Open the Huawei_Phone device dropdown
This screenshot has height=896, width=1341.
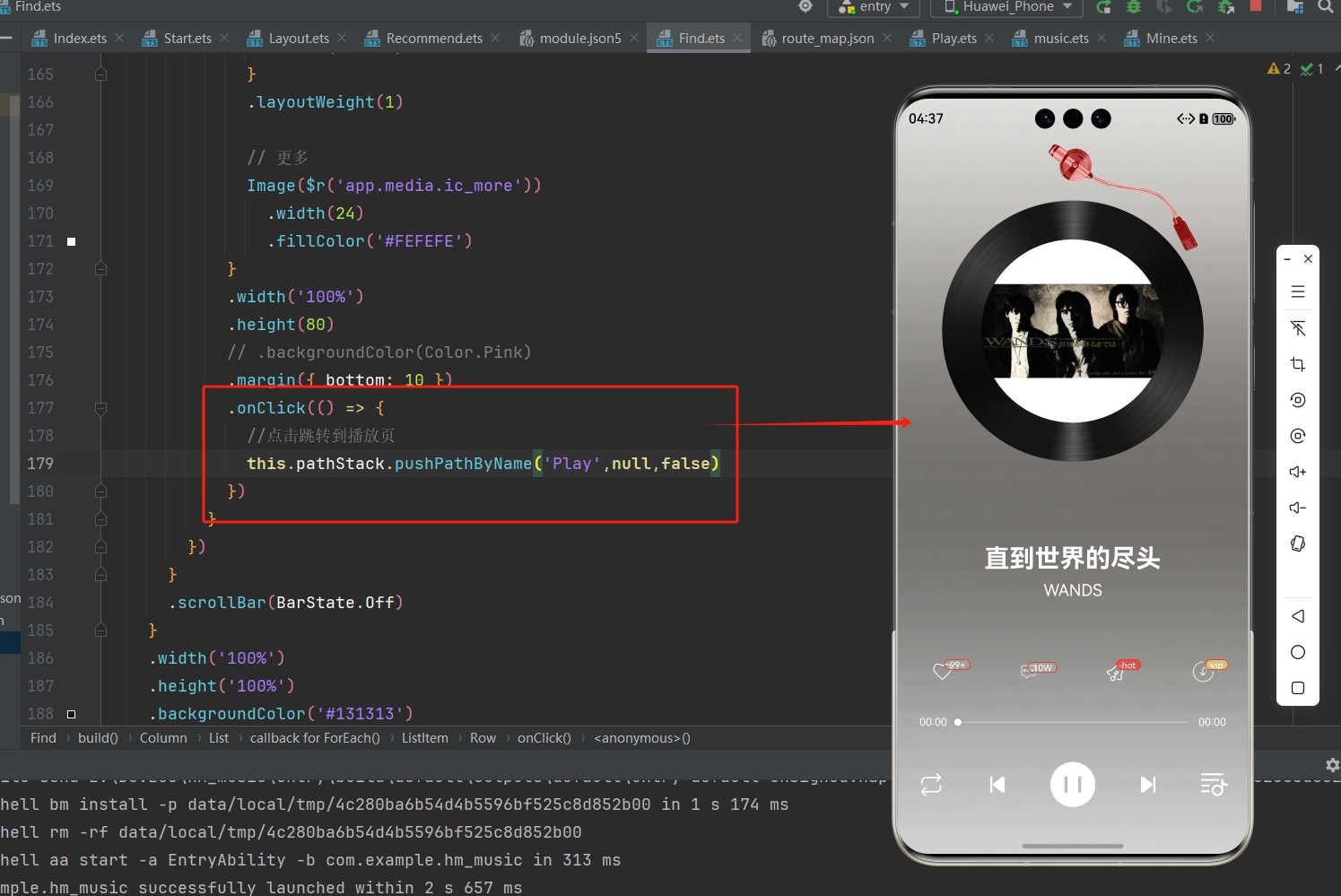coord(1008,7)
